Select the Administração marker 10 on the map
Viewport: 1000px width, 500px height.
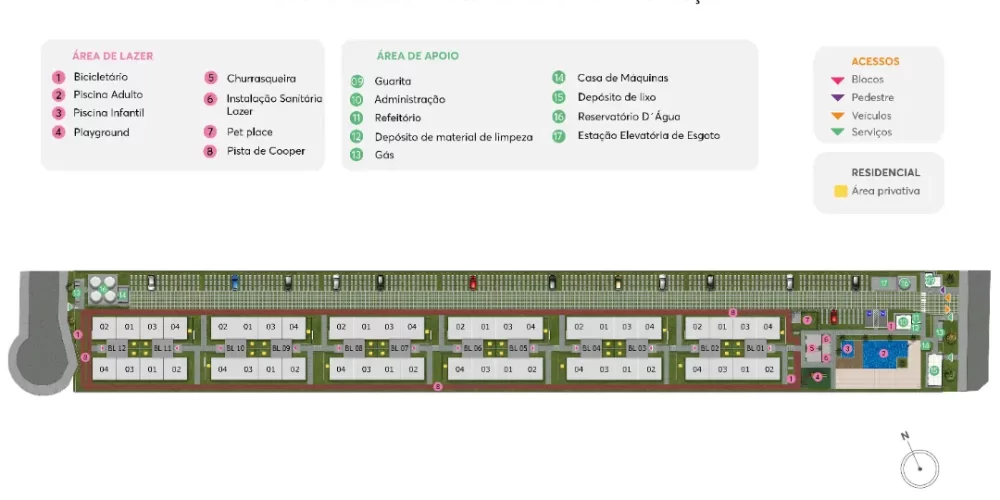click(903, 322)
